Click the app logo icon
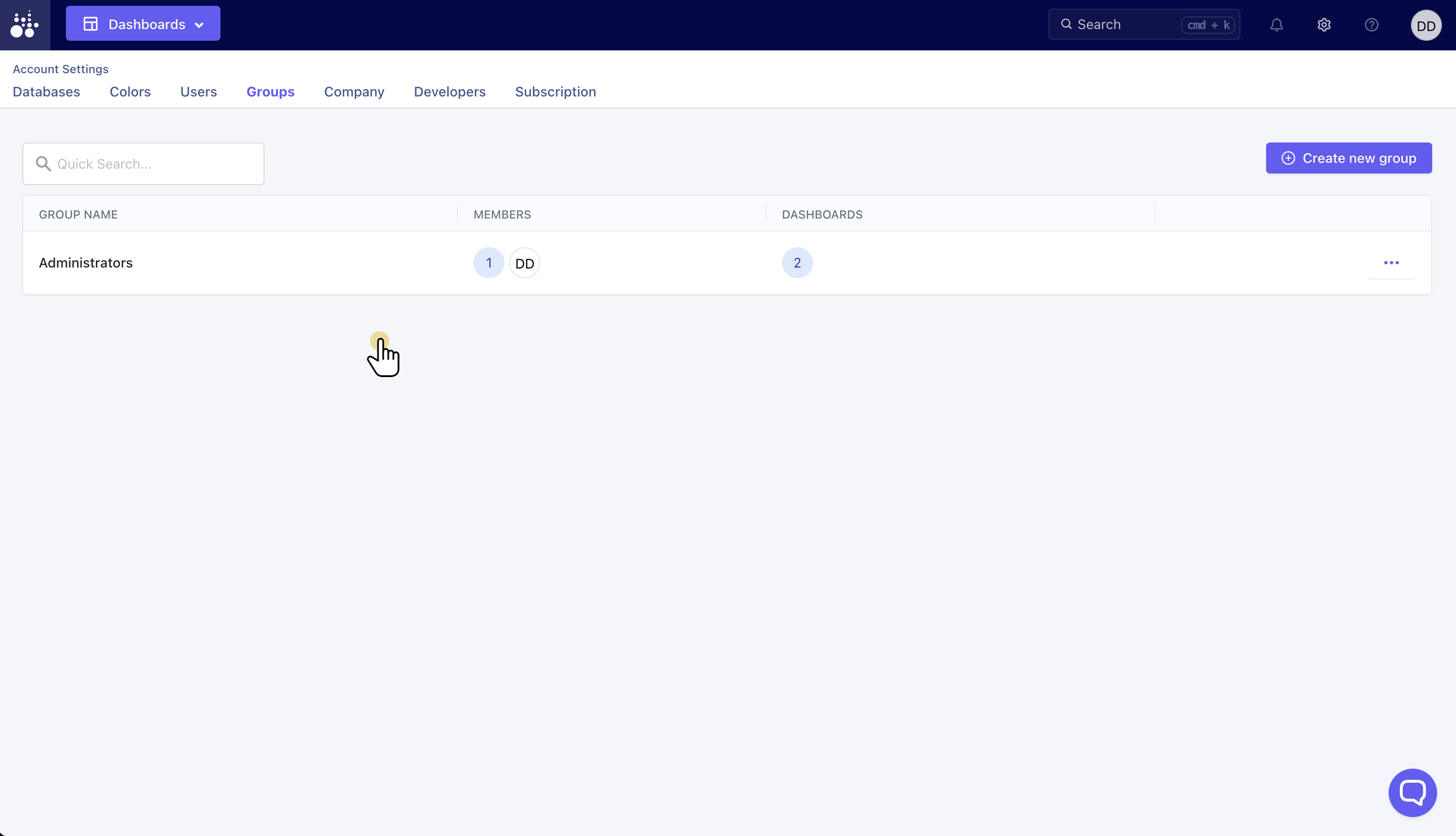This screenshot has width=1456, height=836. click(x=25, y=25)
